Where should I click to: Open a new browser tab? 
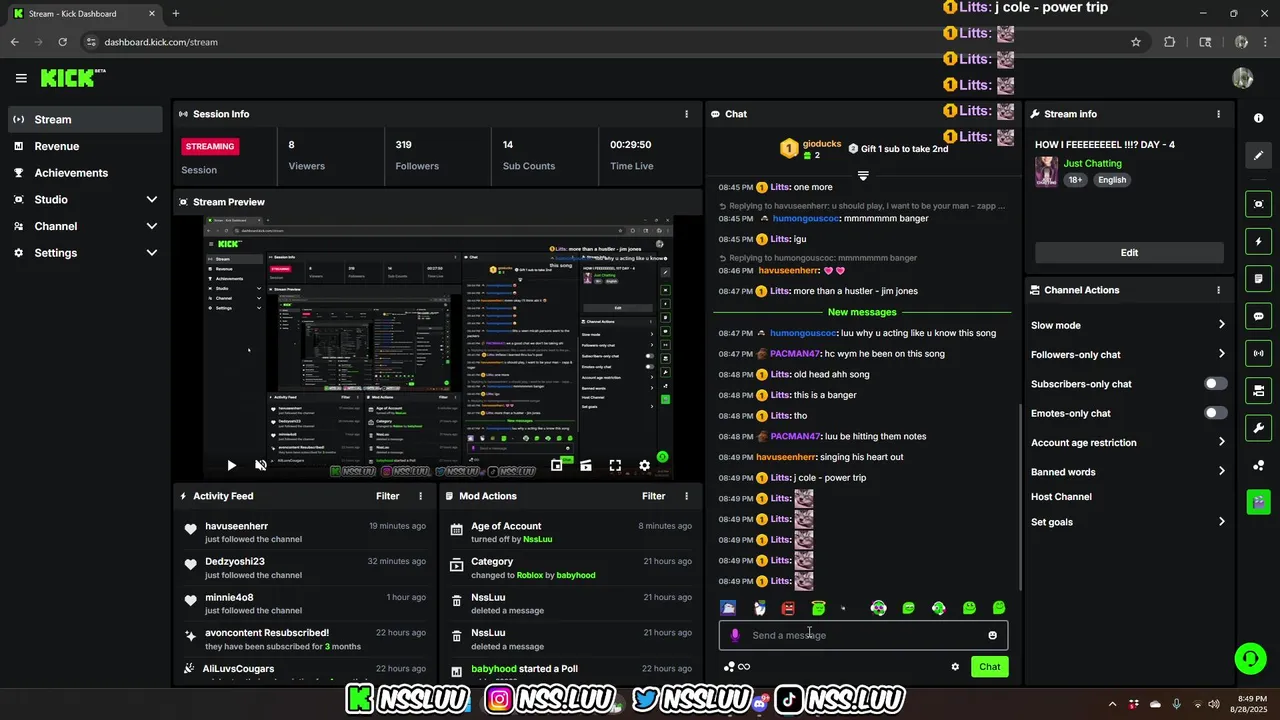[176, 14]
